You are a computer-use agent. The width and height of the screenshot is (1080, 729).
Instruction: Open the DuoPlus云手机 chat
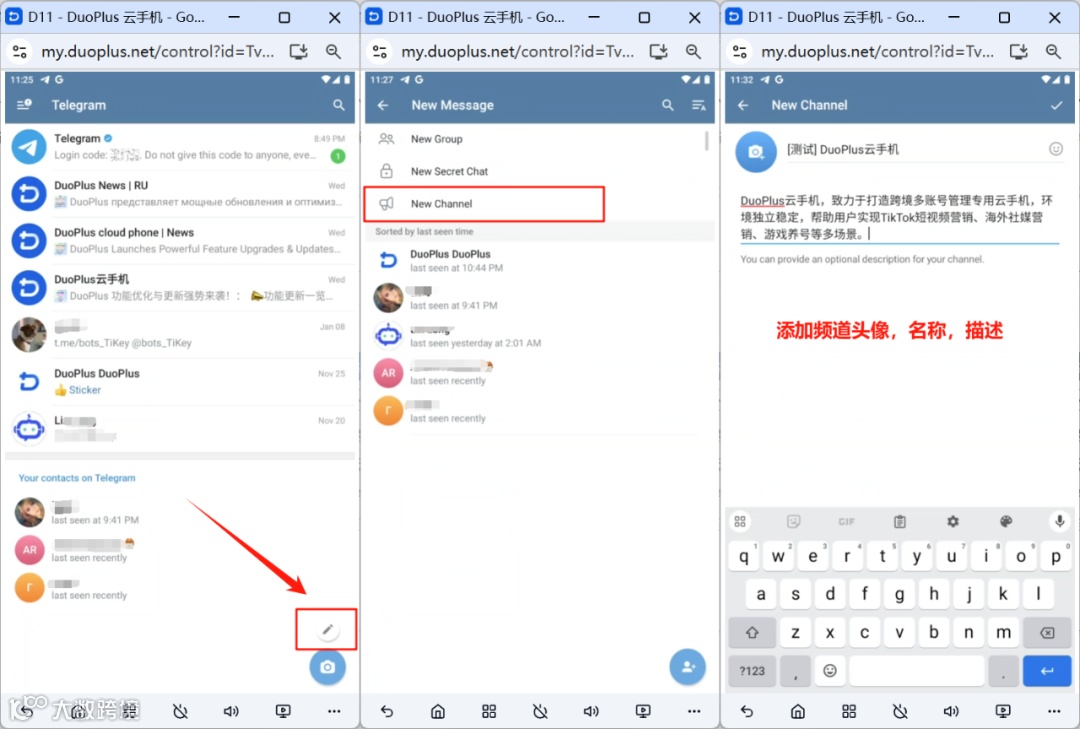[180, 287]
